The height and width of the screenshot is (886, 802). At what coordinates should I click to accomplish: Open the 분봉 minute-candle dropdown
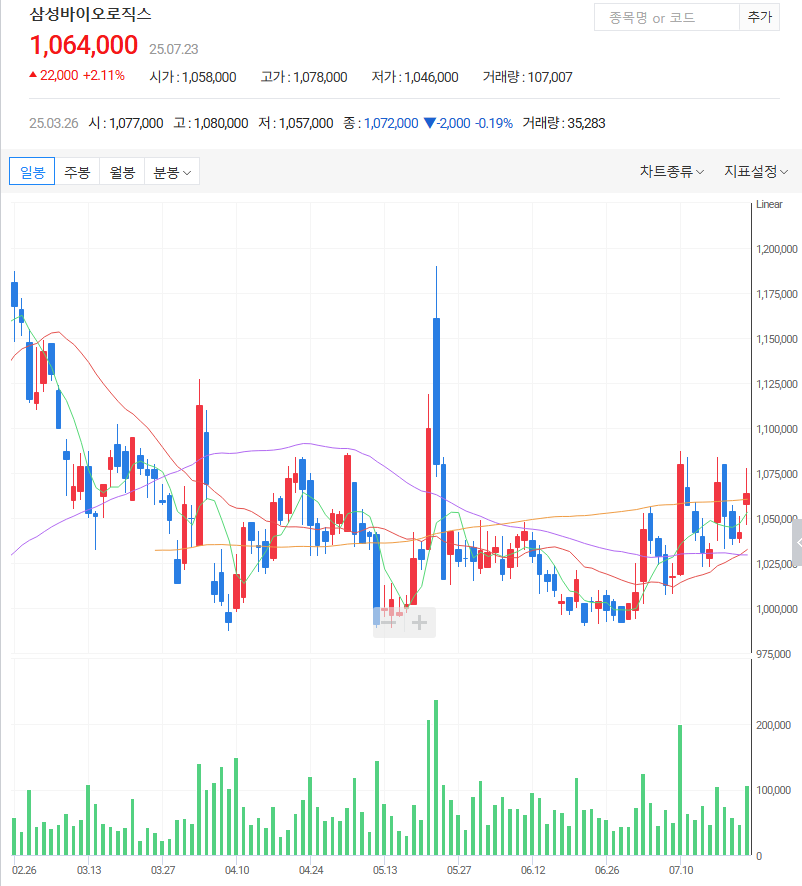(172, 172)
